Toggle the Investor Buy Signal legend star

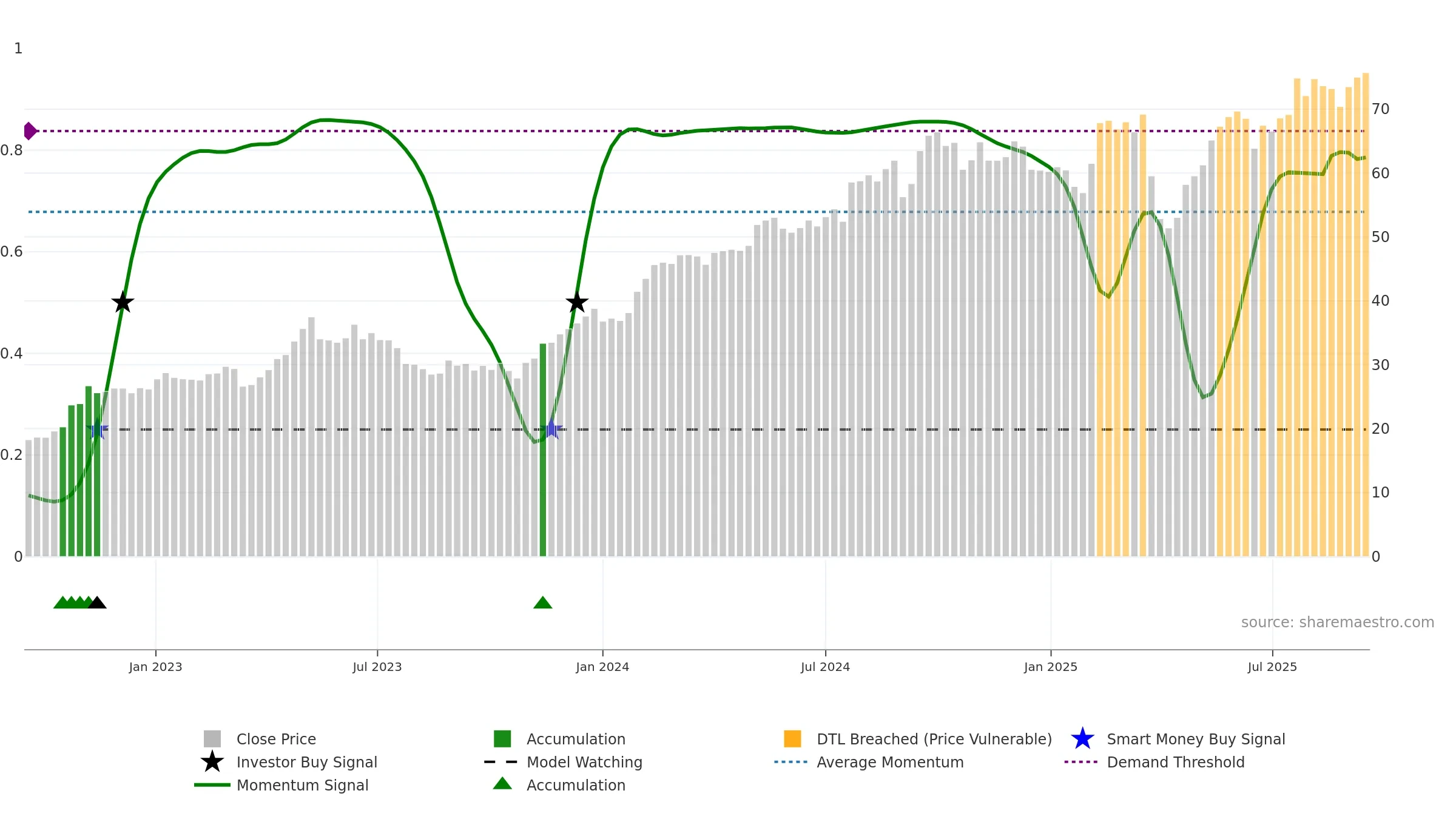(212, 761)
